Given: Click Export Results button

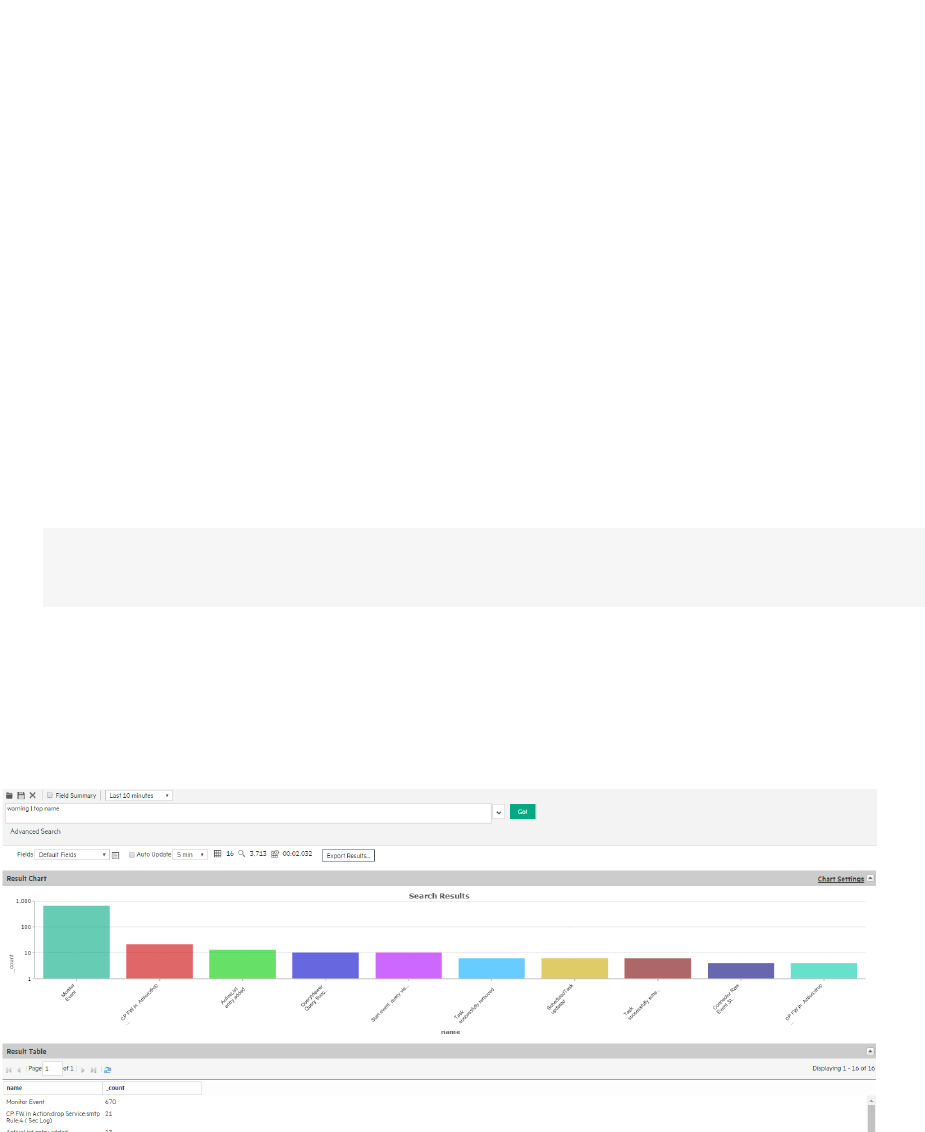Looking at the screenshot, I should 348,855.
